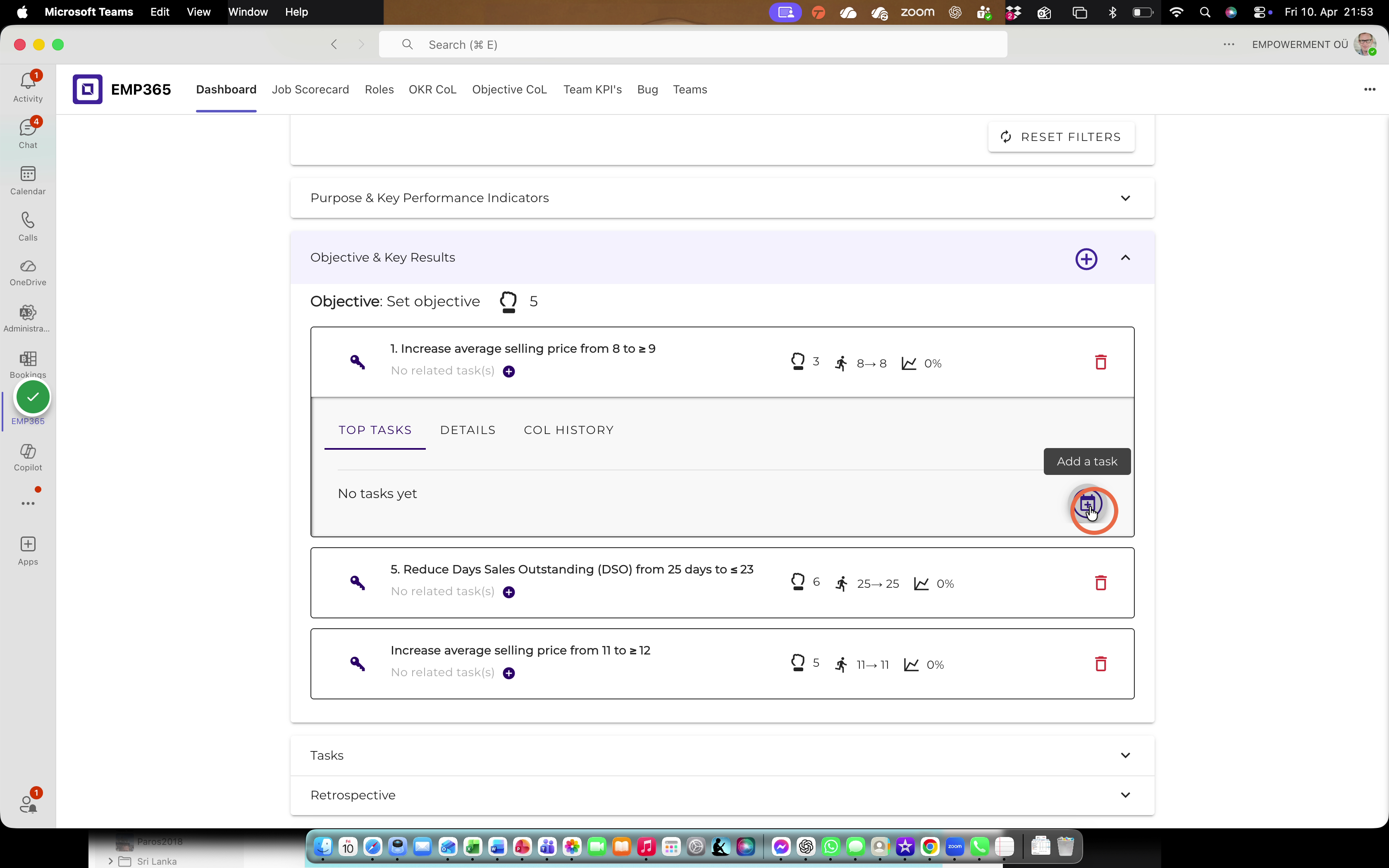The height and width of the screenshot is (868, 1389).
Task: Expand Purpose & Key Performance Indicators section
Action: pyautogui.click(x=1125, y=198)
